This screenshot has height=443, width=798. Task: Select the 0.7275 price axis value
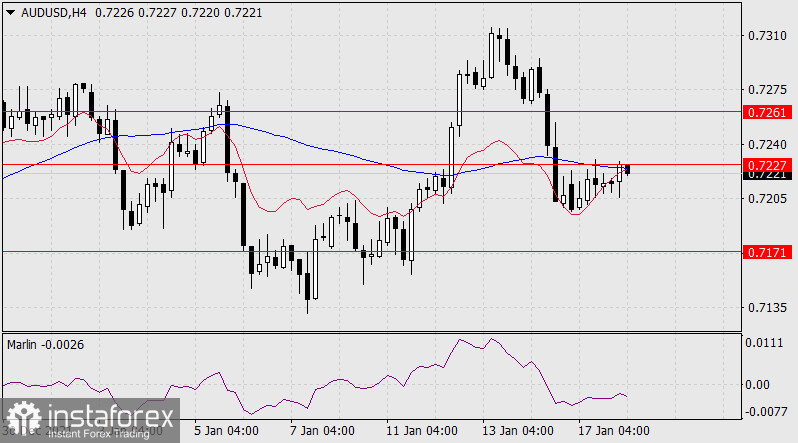pos(767,90)
